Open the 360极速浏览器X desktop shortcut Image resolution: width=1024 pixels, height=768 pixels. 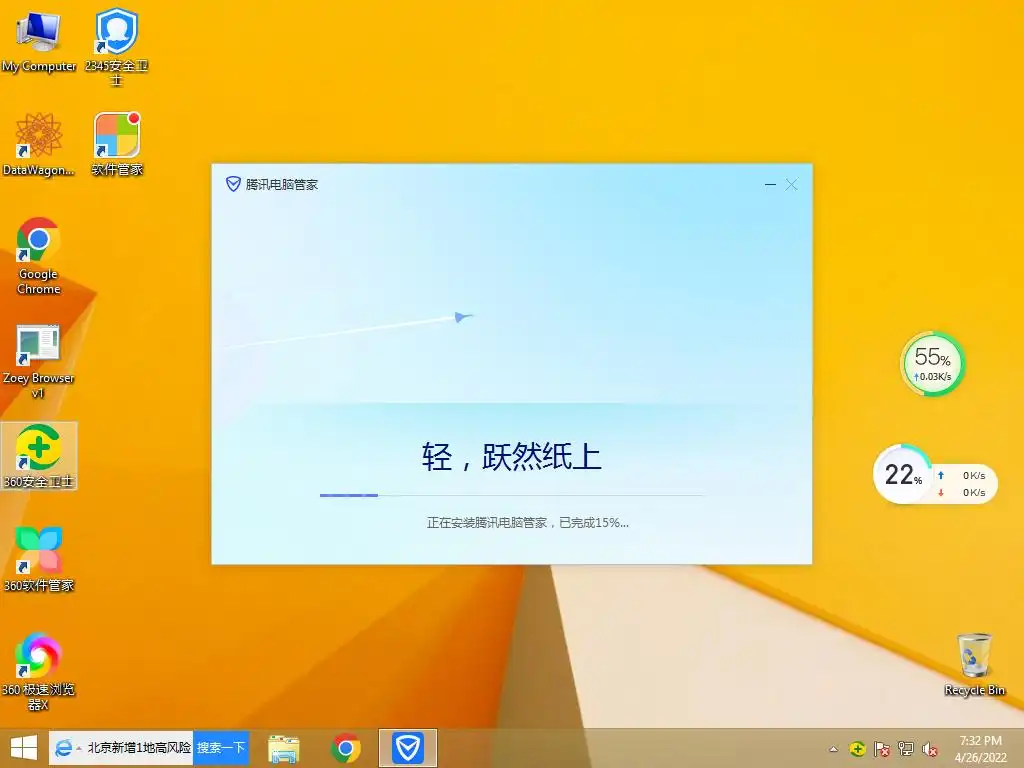pyautogui.click(x=39, y=671)
